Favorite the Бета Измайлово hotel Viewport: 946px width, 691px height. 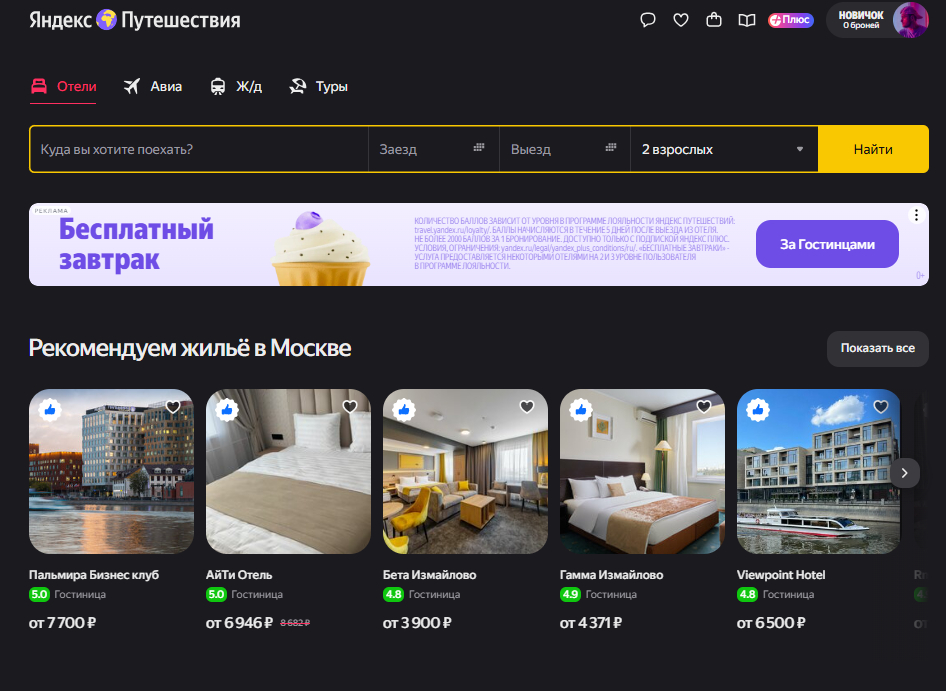[527, 407]
